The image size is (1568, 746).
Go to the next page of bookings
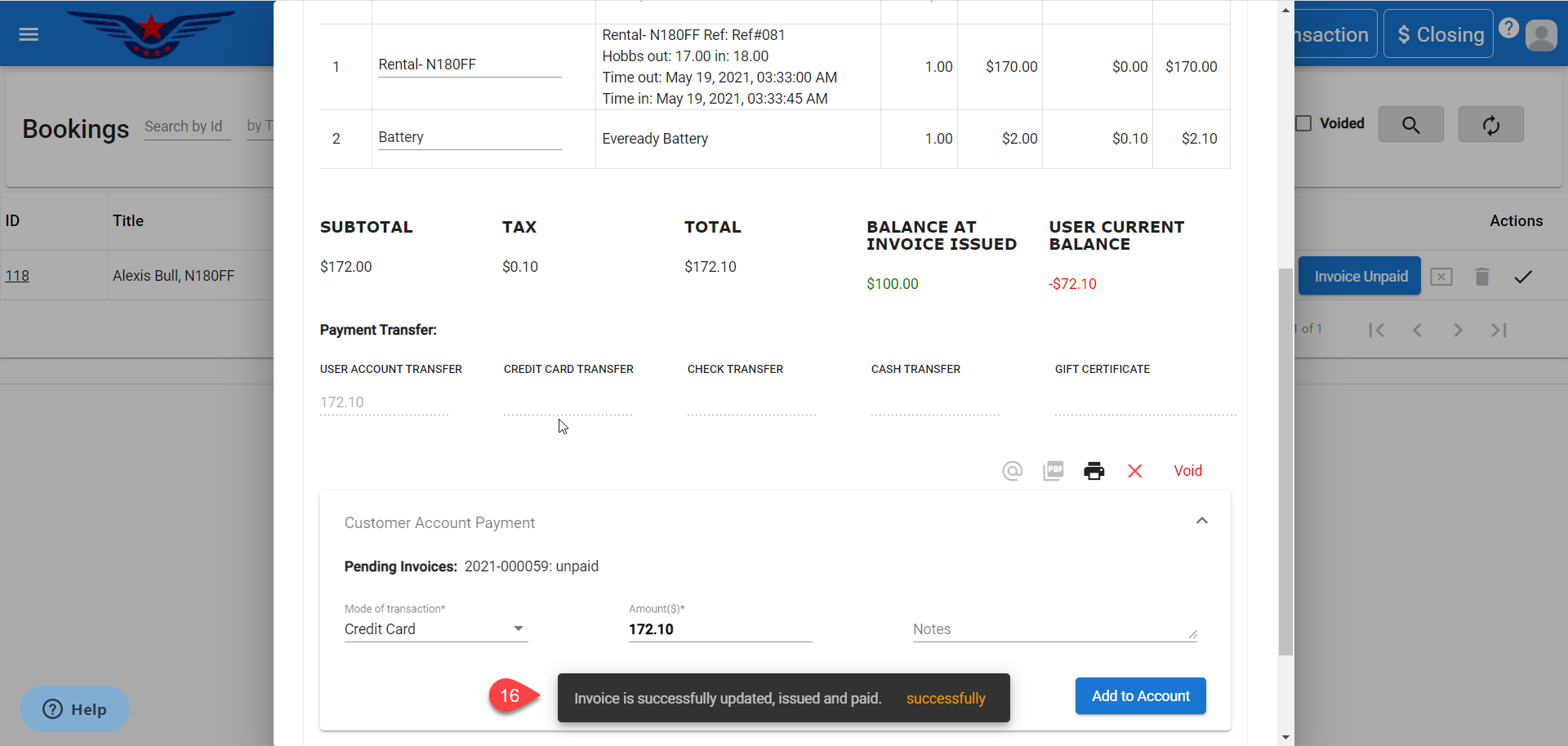(1458, 330)
